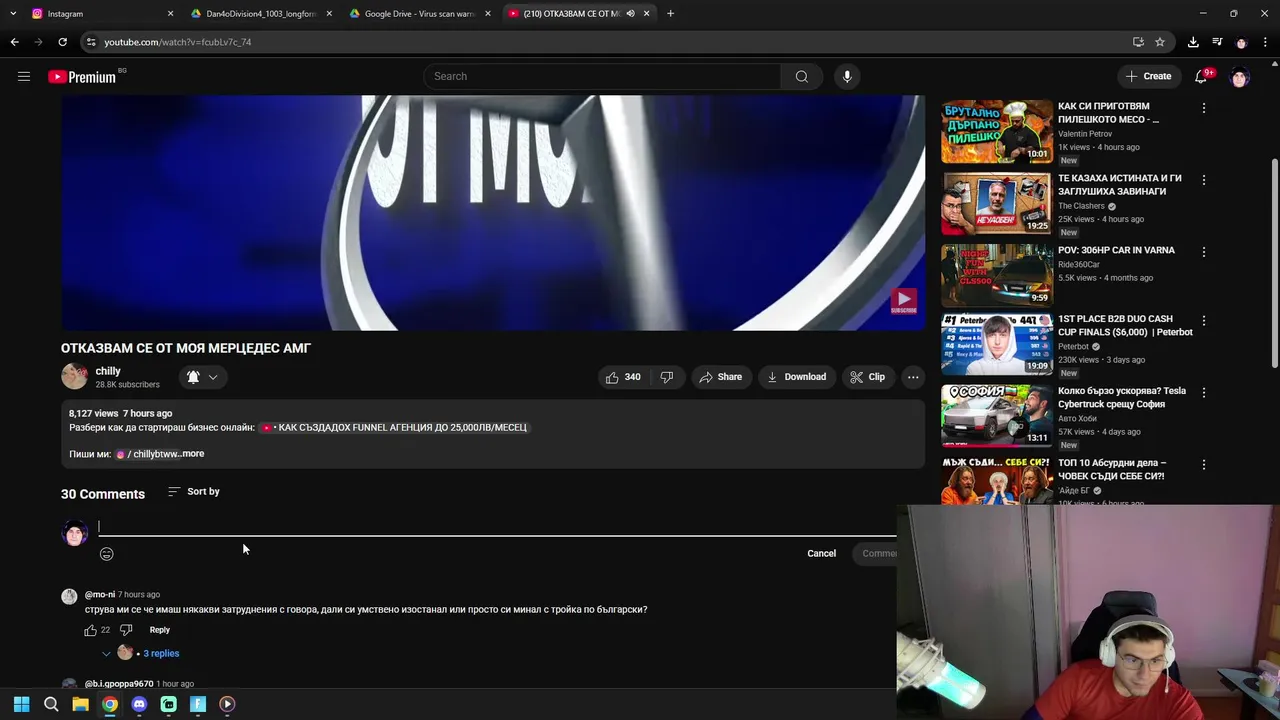Like the @mo-ni comment
Screen dimensions: 1280x720
pyautogui.click(x=91, y=630)
